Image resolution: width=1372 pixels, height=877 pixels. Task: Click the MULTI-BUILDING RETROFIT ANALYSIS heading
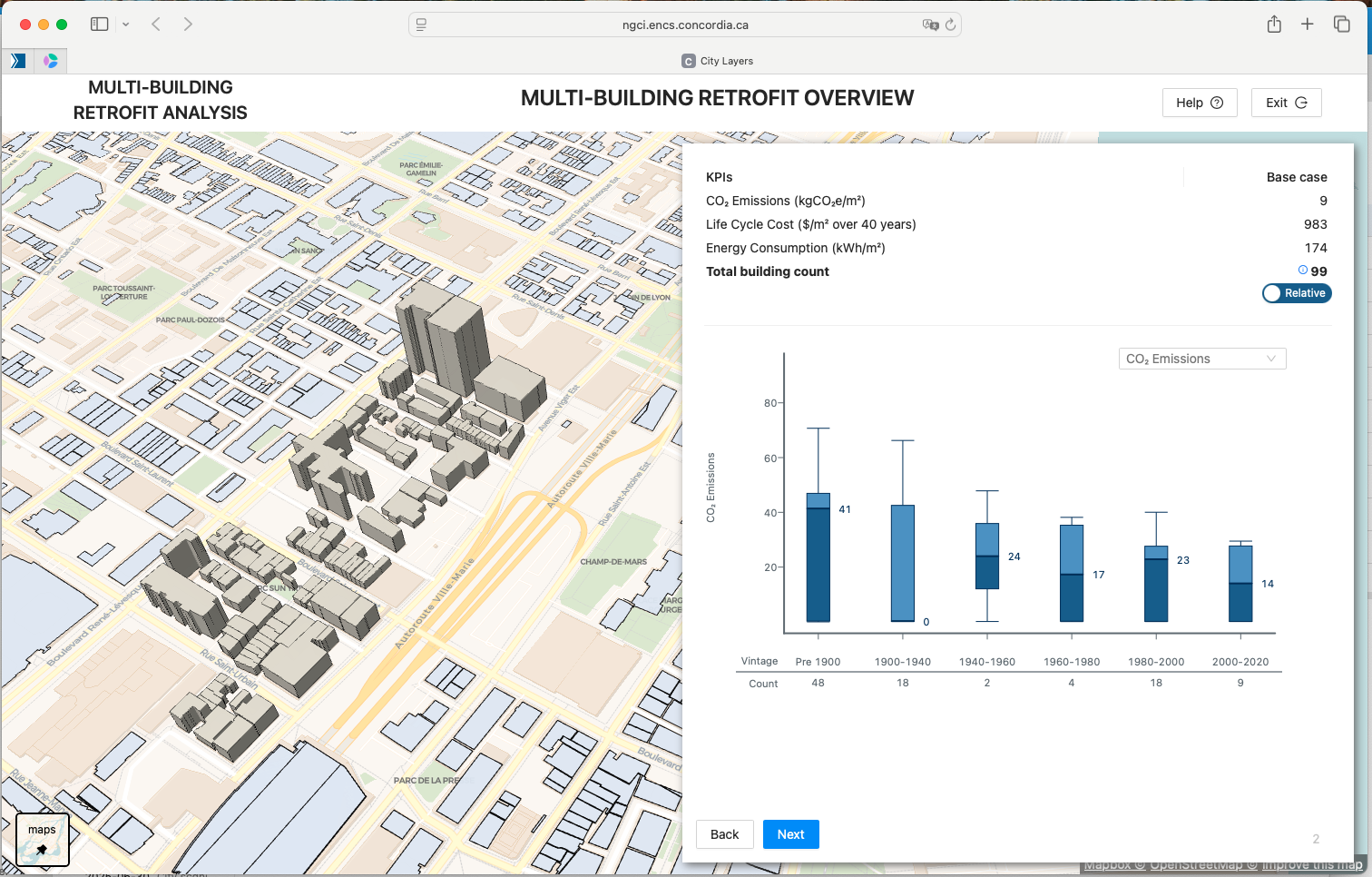click(x=161, y=100)
